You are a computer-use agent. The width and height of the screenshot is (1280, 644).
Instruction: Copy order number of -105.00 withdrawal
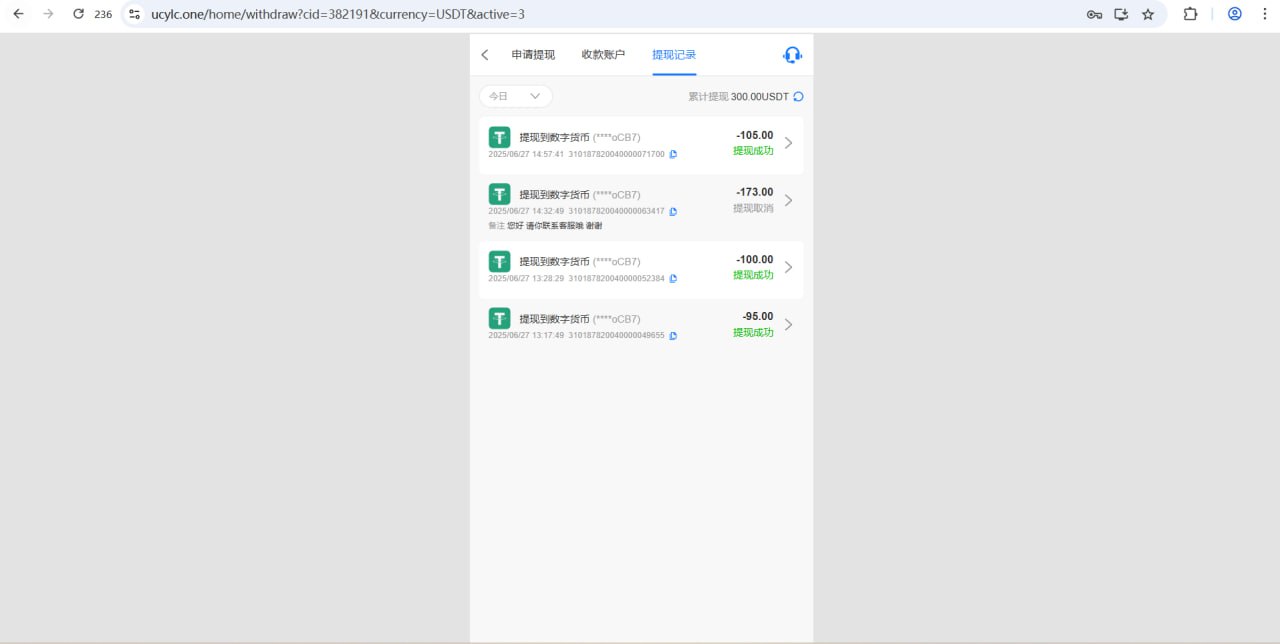(673, 154)
